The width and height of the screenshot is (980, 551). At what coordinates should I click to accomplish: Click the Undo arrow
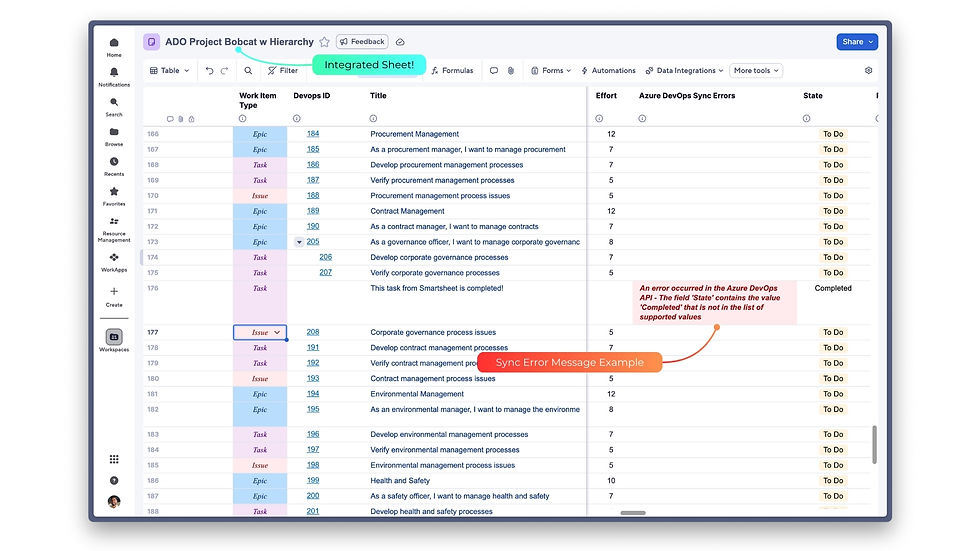[x=209, y=71]
